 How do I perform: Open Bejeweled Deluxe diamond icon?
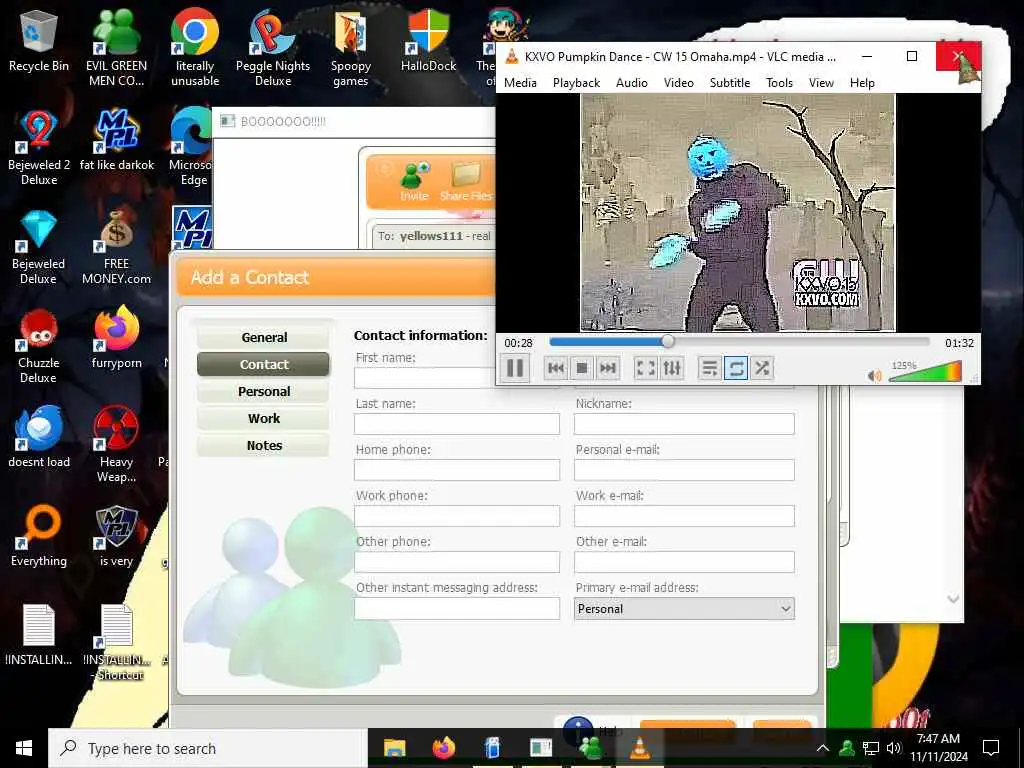39,247
